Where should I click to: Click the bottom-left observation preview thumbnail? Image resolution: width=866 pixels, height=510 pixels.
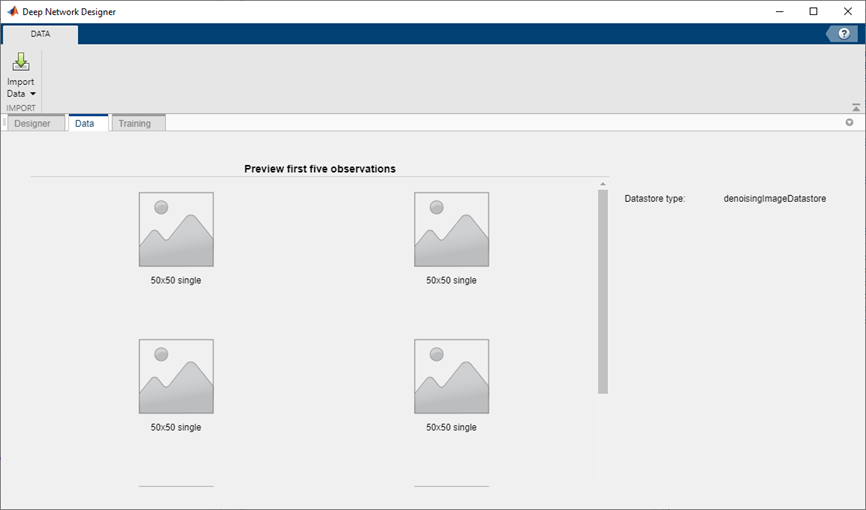coord(176,376)
